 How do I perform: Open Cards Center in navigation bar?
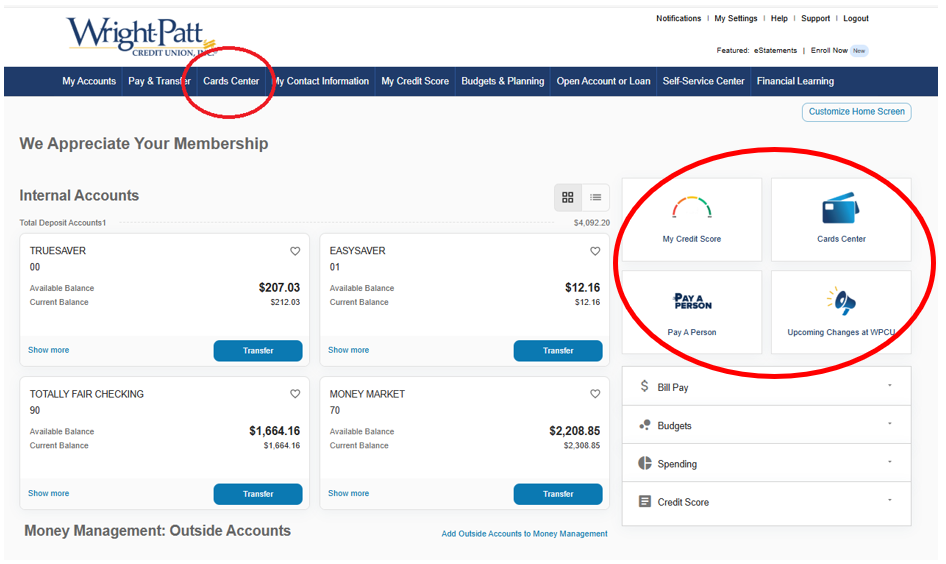coord(231,81)
